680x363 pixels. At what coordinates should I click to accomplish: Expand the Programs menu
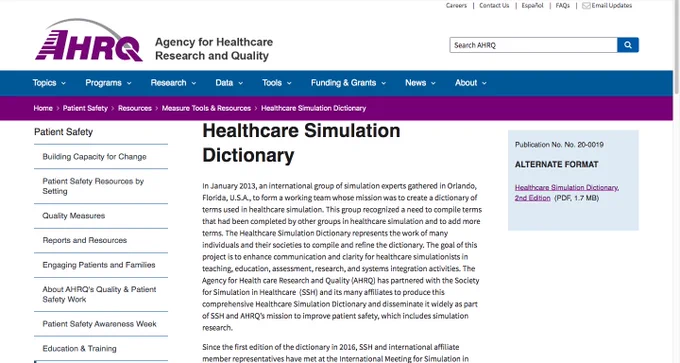pos(108,83)
